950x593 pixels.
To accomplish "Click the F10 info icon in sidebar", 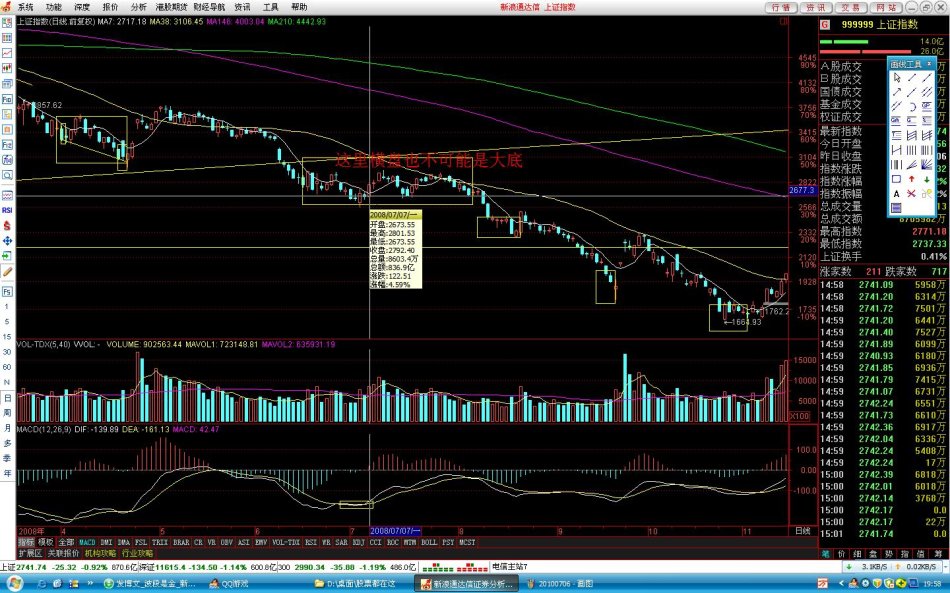I will click(x=7, y=99).
